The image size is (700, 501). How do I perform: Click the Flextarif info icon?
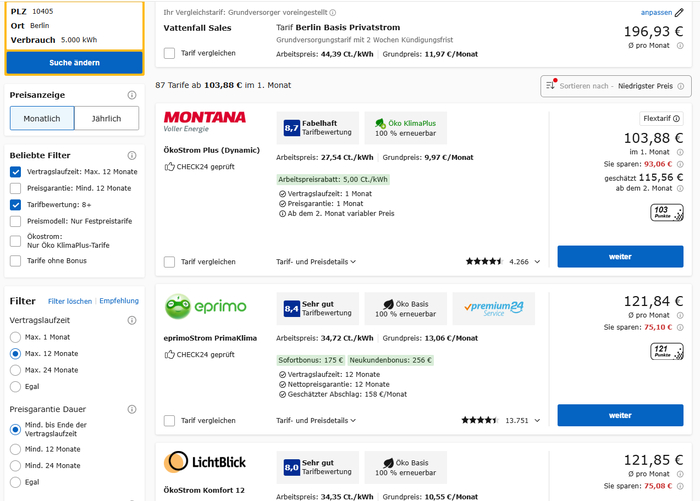coord(676,119)
